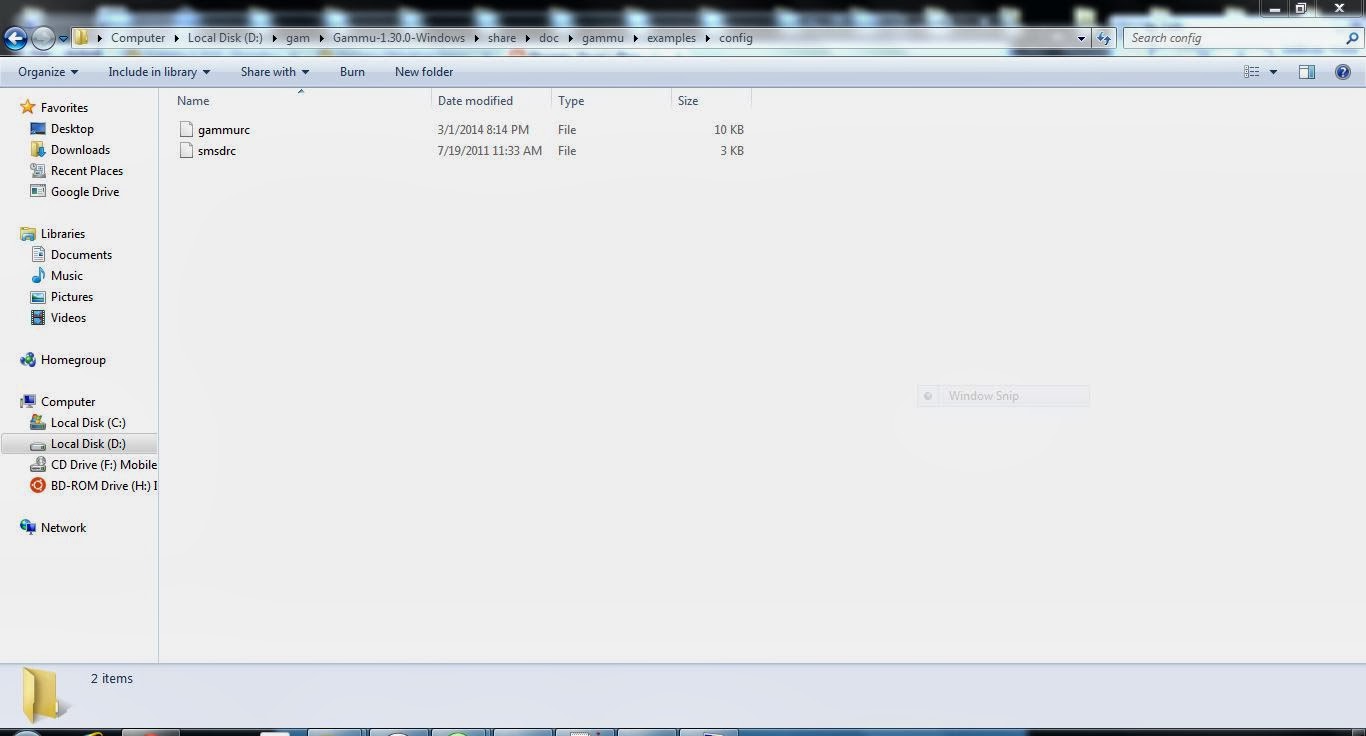Select Local Disk (D:) in sidebar
This screenshot has height=736, width=1366.
(88, 444)
